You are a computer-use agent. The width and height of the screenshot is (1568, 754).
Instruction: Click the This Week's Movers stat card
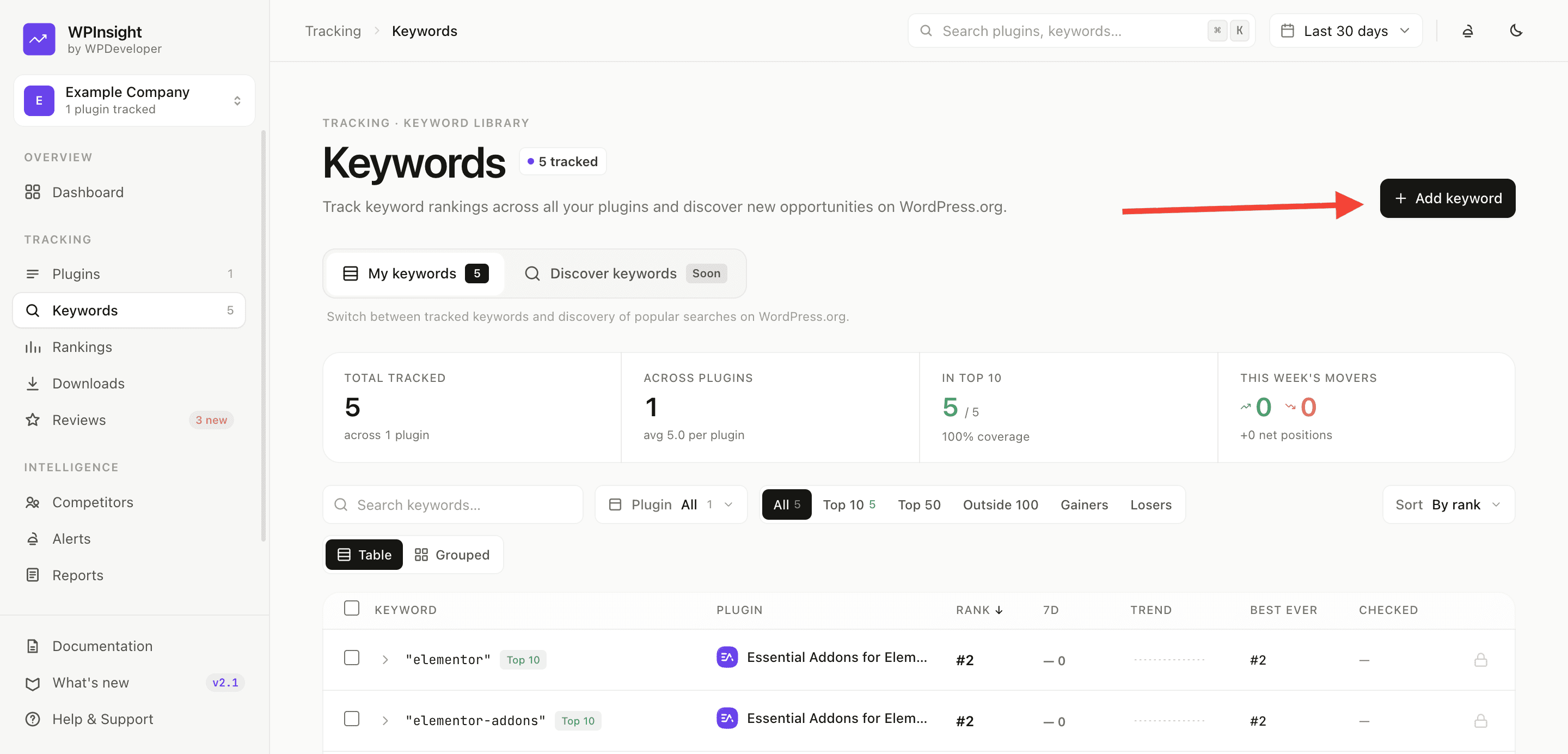coord(1367,408)
